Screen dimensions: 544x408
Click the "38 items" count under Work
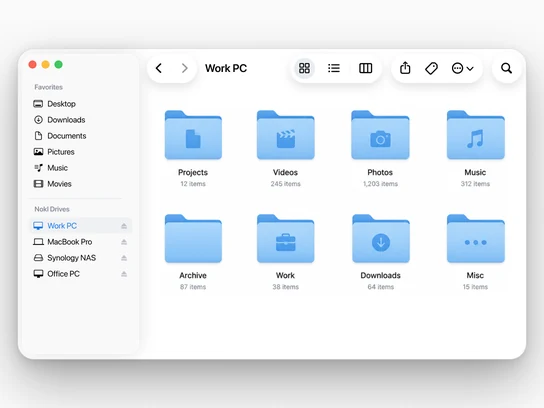(286, 287)
